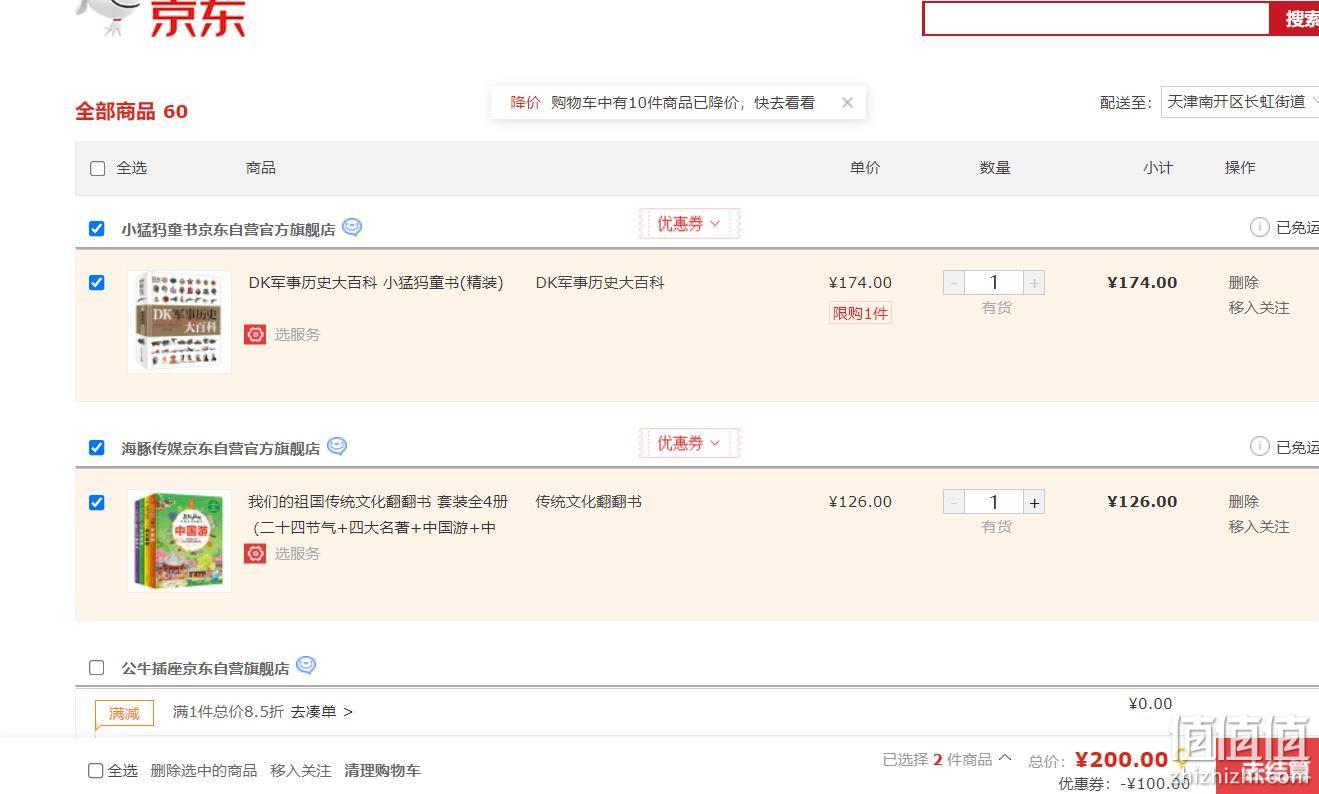Open chat icon for 海豚传媒 store
The height and width of the screenshot is (794, 1319).
click(337, 446)
